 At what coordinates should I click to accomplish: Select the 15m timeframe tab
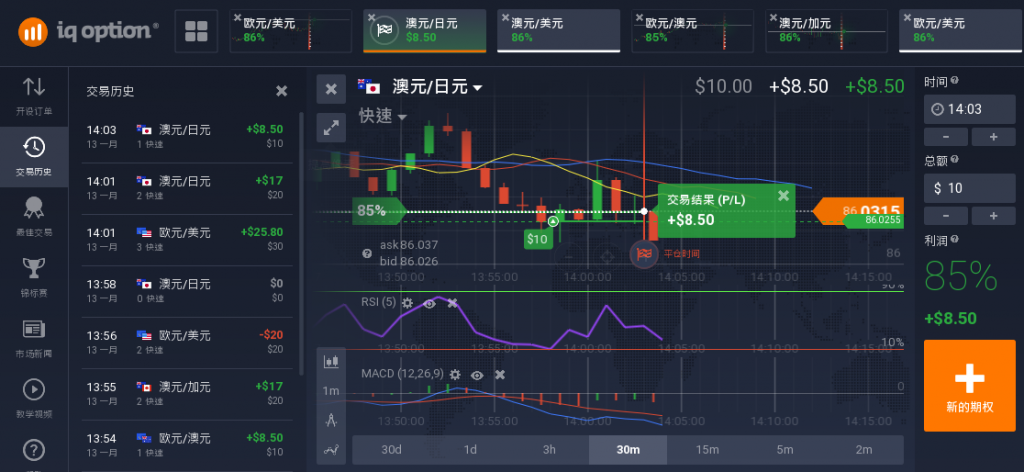pos(707,450)
